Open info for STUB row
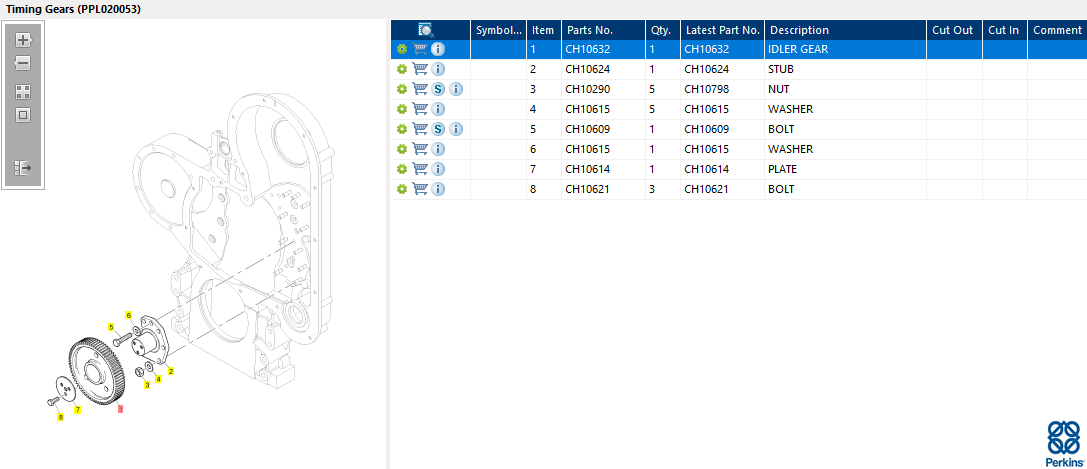Image resolution: width=1087 pixels, height=469 pixels. (438, 69)
